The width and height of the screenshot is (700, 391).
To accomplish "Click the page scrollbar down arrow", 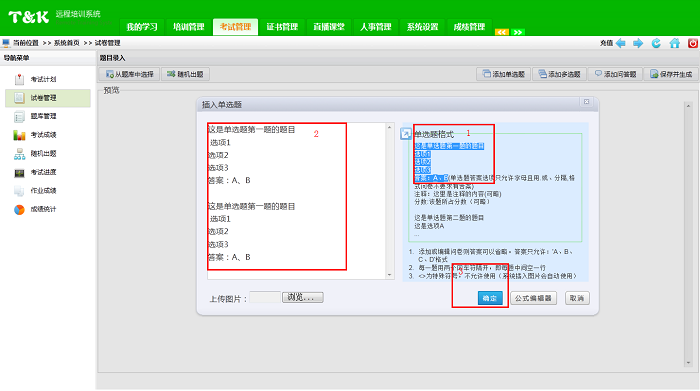I will click(688, 362).
